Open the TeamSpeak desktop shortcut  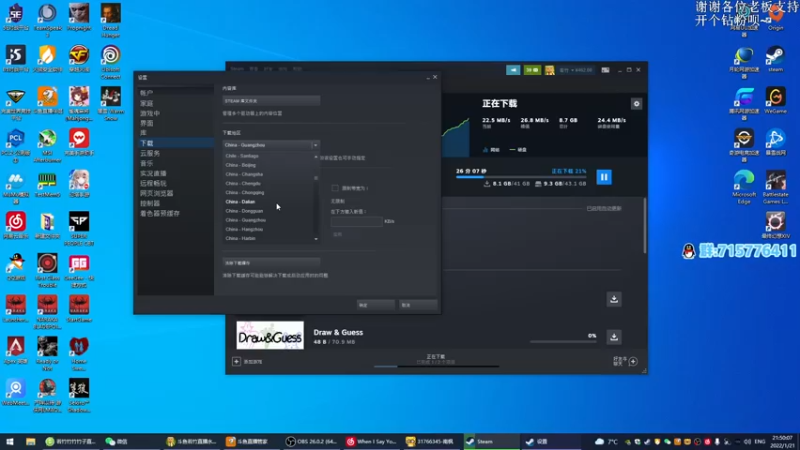coord(47,20)
